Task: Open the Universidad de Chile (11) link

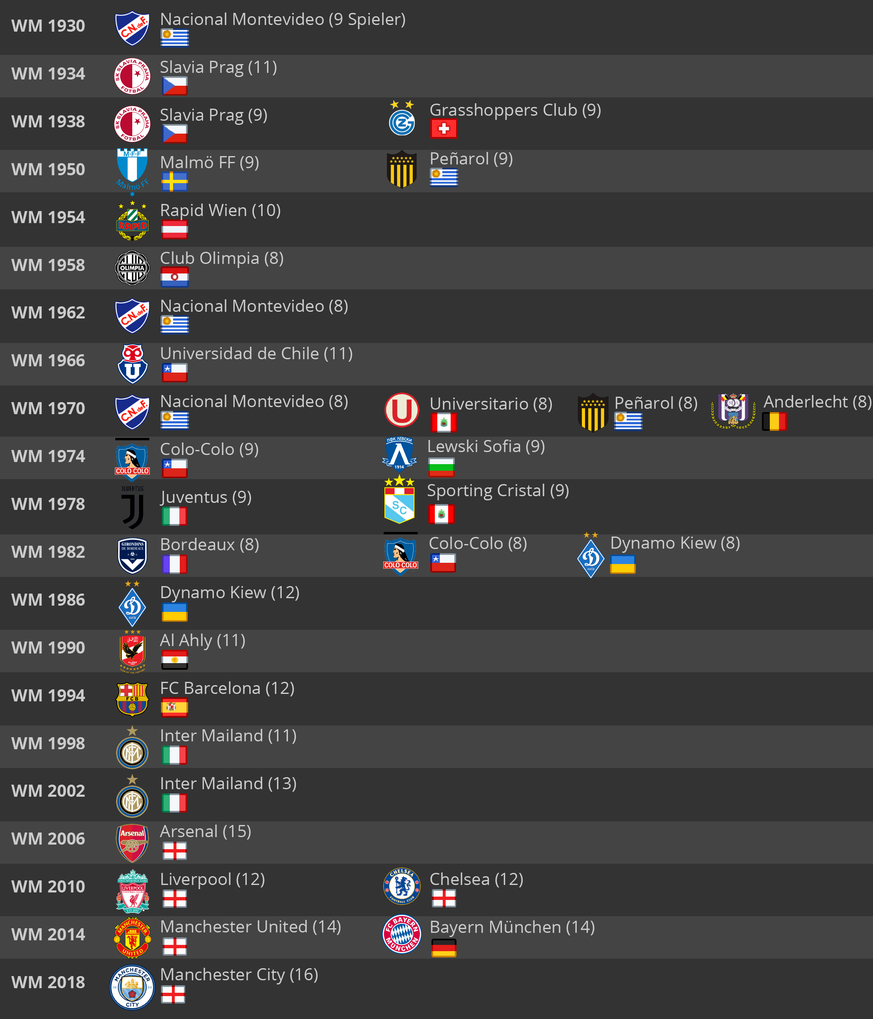Action: (x=256, y=353)
